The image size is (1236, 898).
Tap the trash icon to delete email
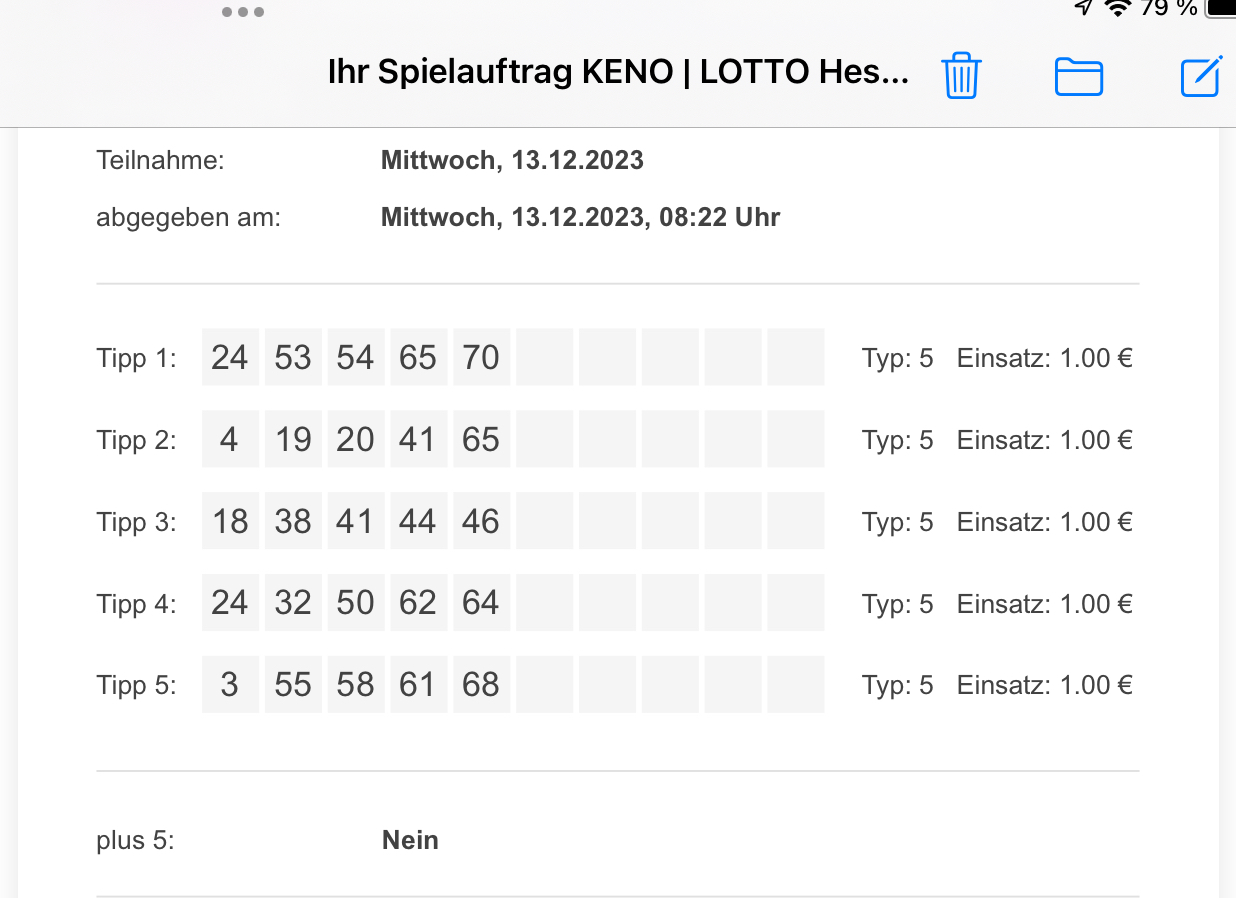pos(961,75)
